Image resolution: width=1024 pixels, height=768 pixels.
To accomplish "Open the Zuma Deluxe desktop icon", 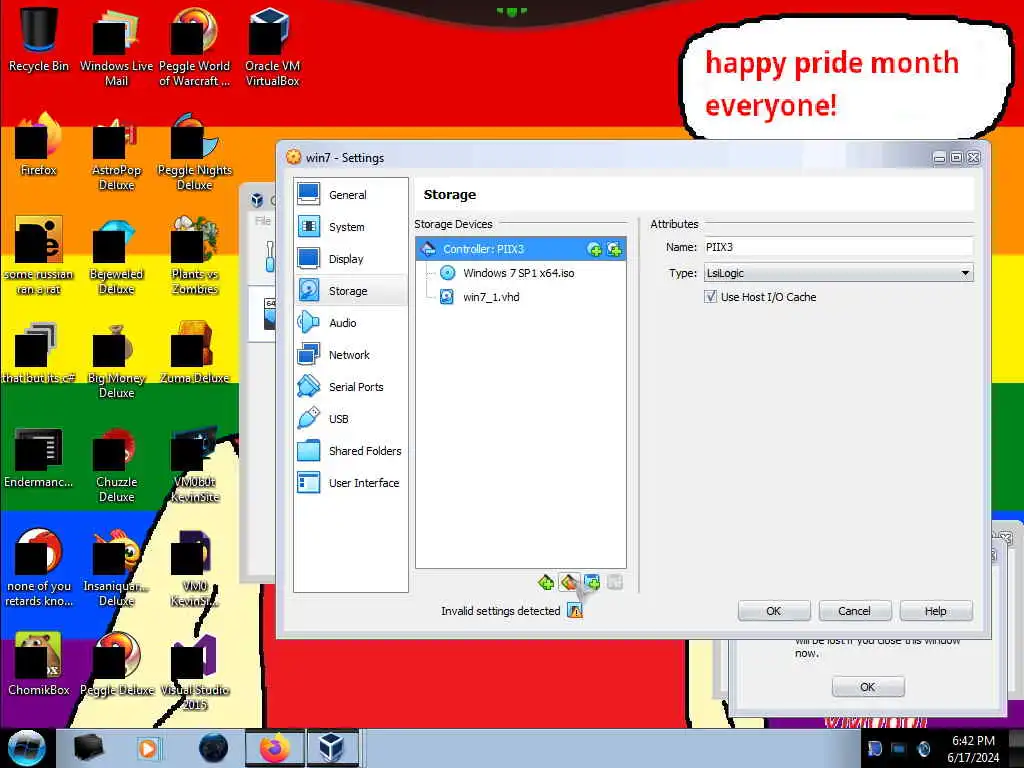I will (194, 353).
